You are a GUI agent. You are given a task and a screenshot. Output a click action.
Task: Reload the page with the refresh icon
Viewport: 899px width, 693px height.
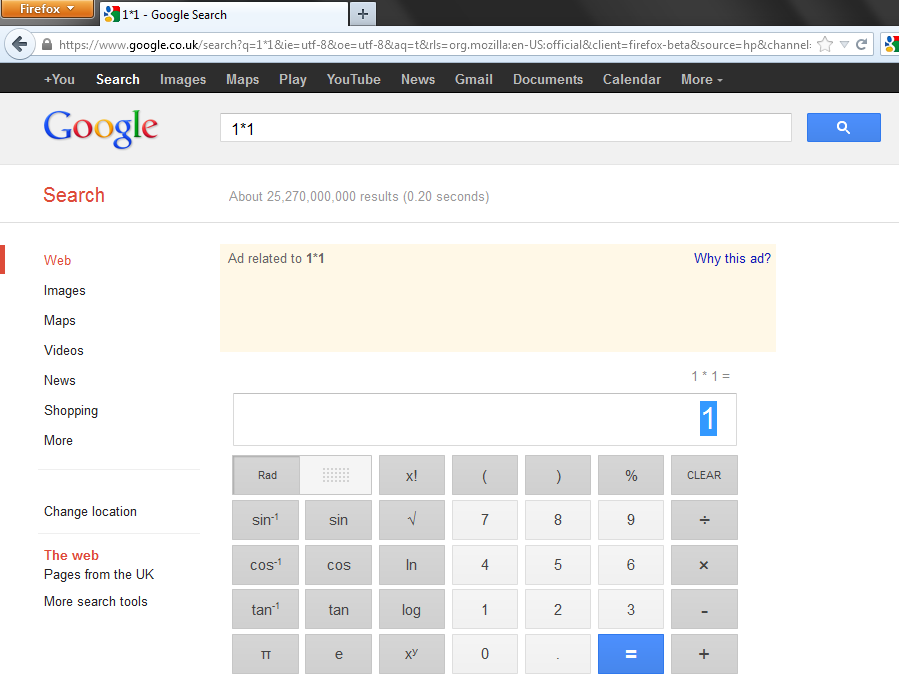pyautogui.click(x=861, y=45)
